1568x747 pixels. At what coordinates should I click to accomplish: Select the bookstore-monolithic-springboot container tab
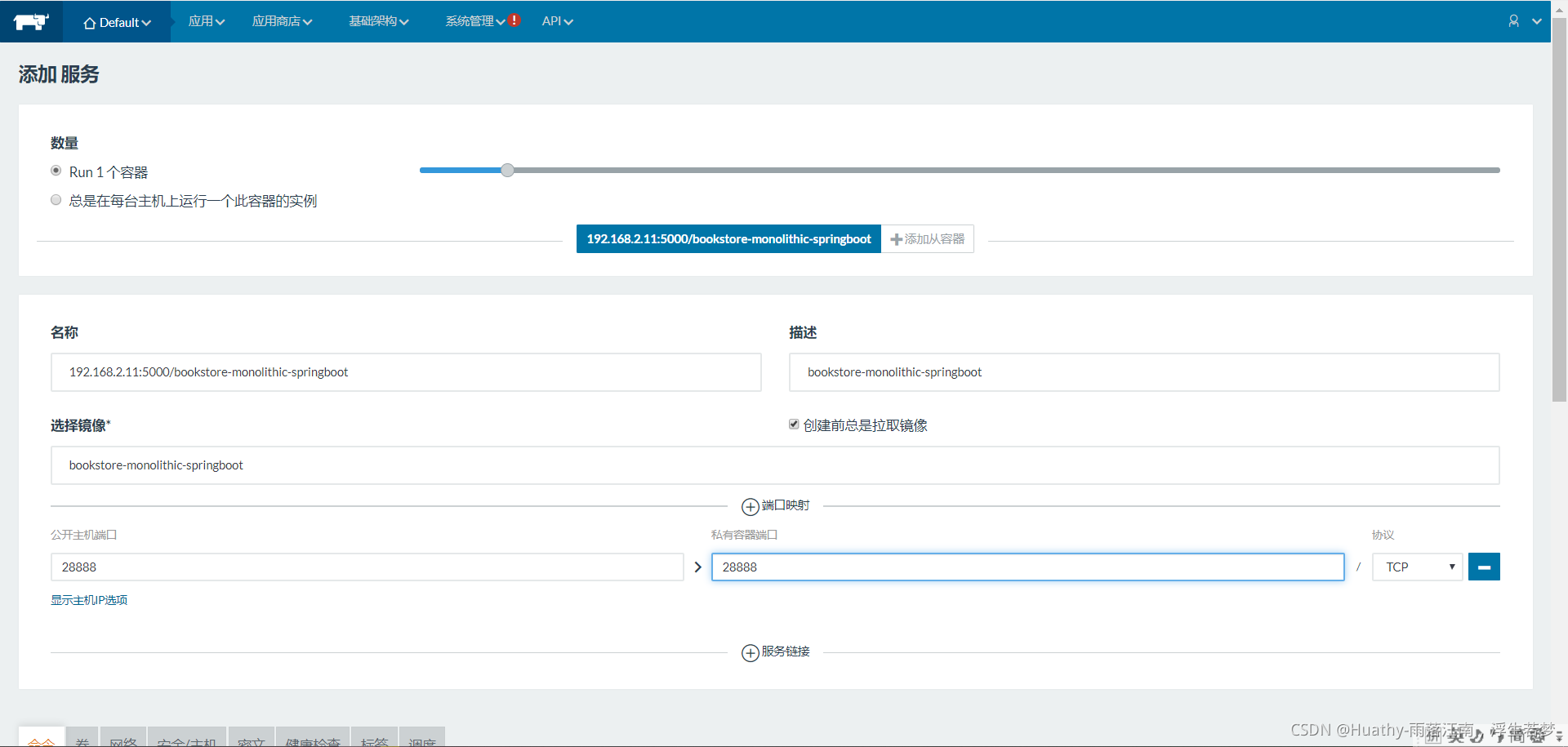(728, 239)
